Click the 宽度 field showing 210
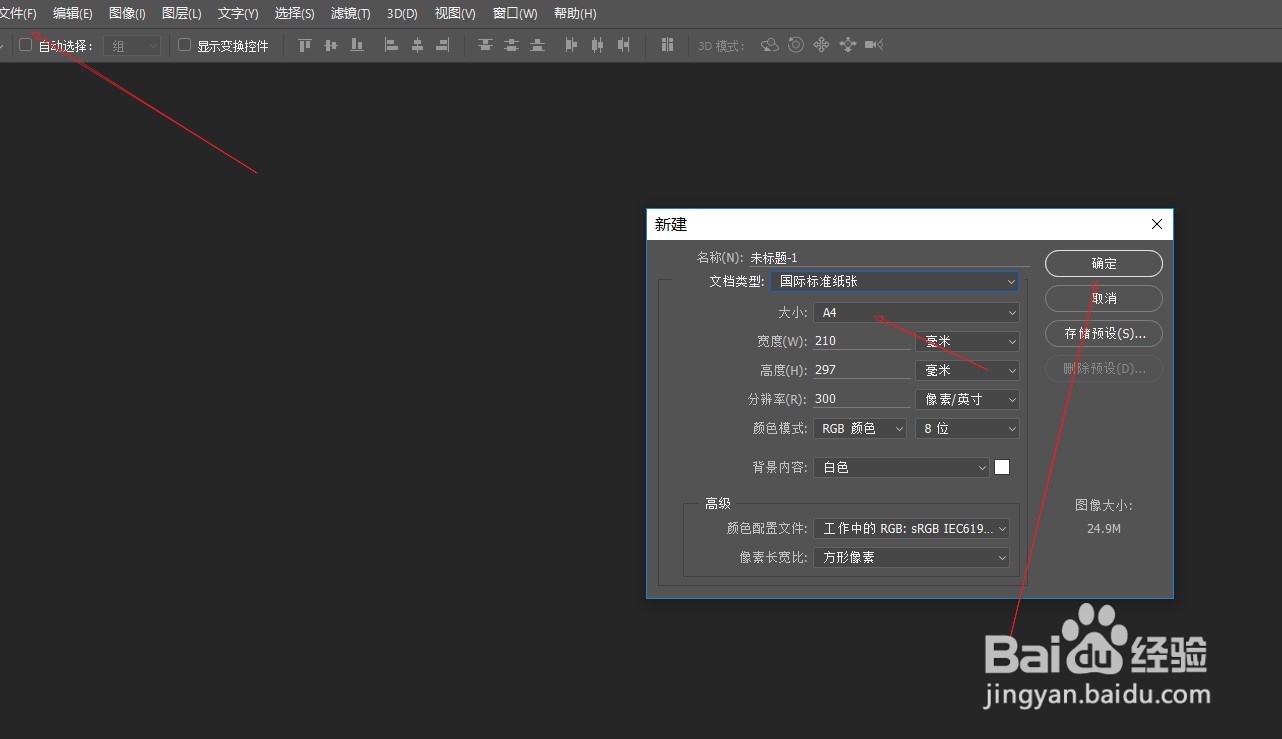 point(862,341)
